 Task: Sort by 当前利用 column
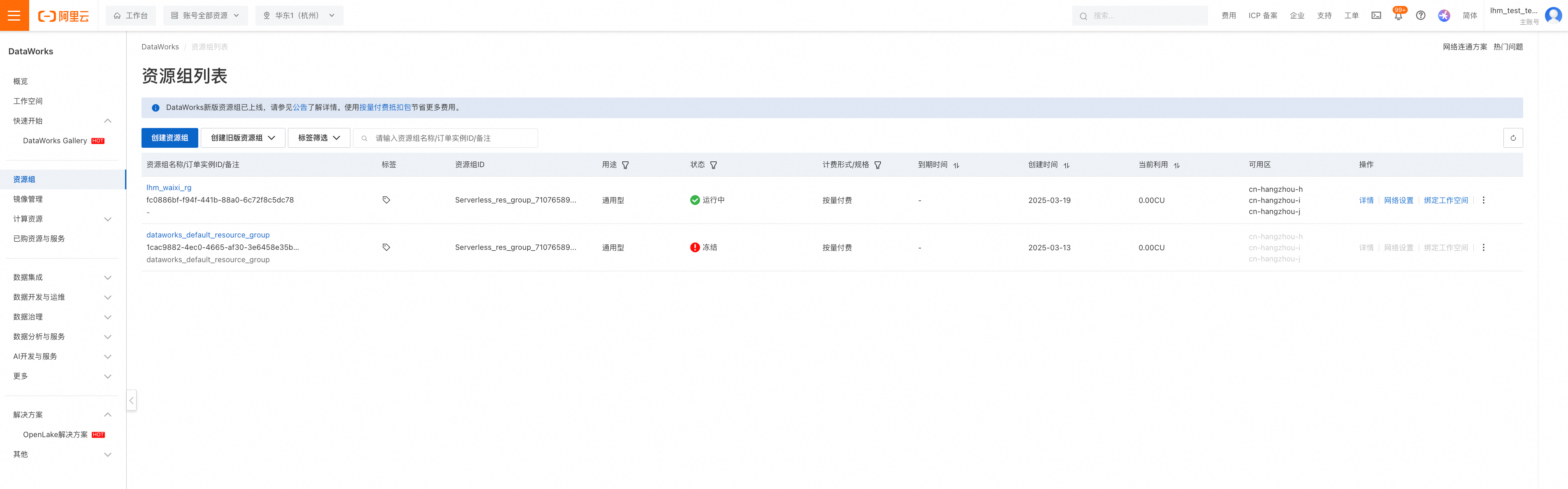[1176, 165]
